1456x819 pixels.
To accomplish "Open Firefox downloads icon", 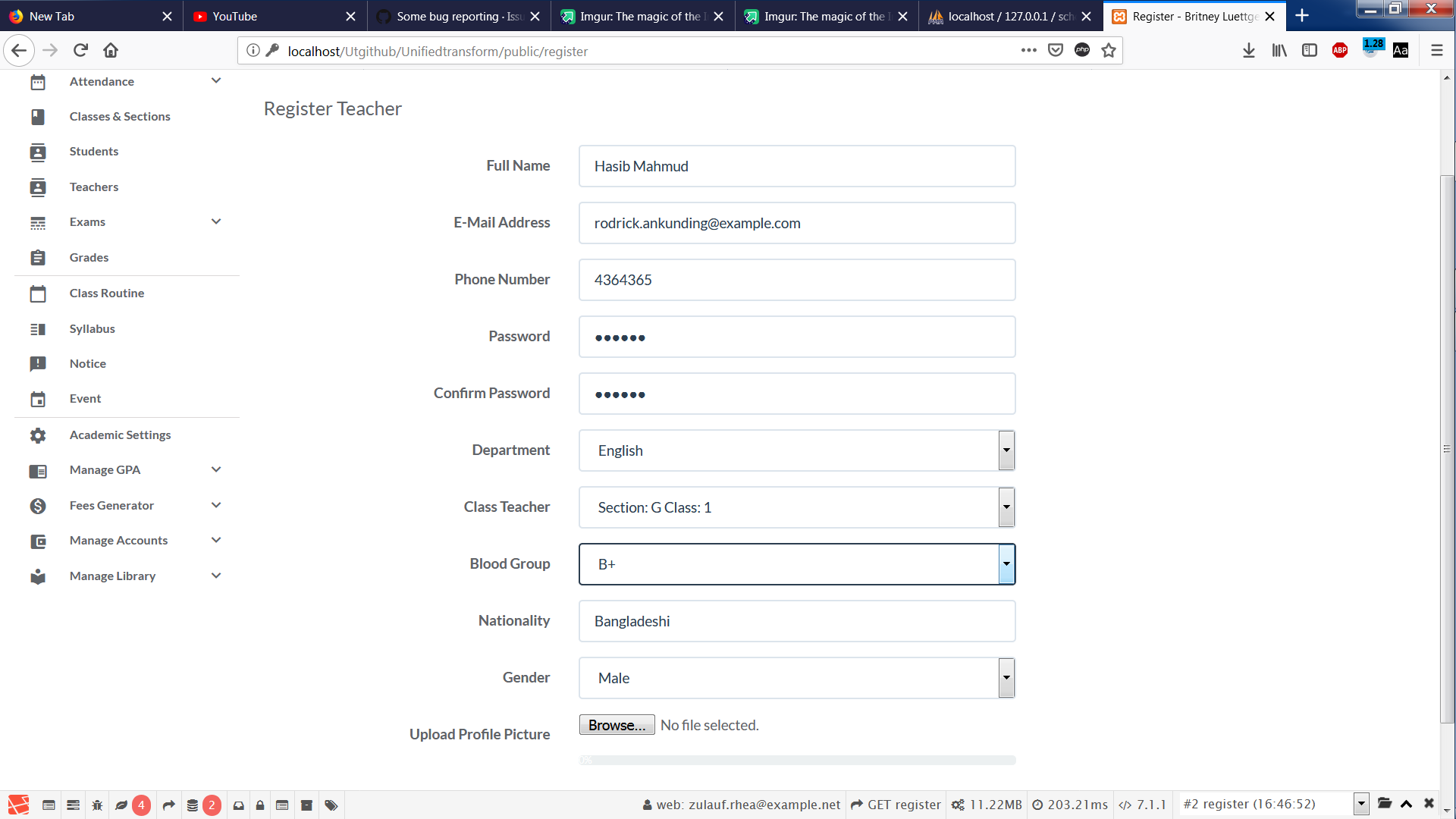I will [x=1249, y=50].
